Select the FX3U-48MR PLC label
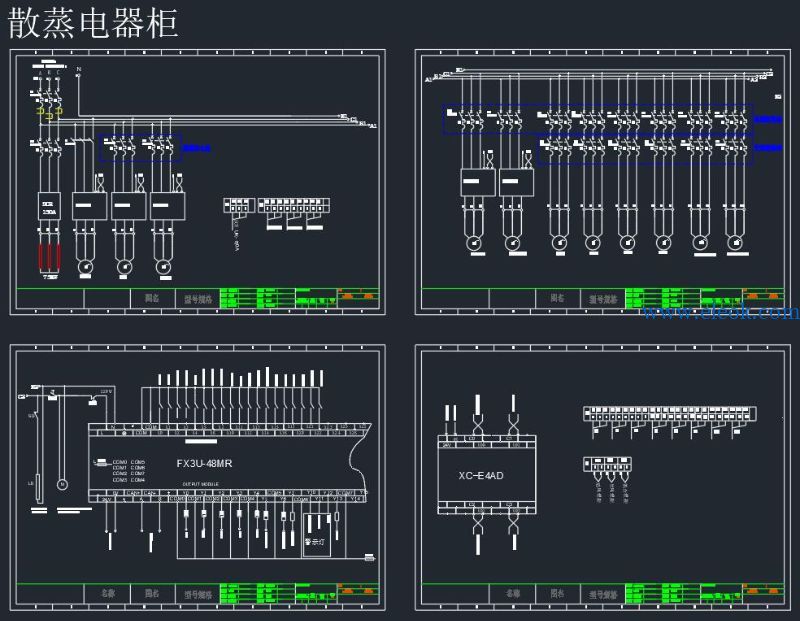Screen dimensions: 800x621 (204, 463)
